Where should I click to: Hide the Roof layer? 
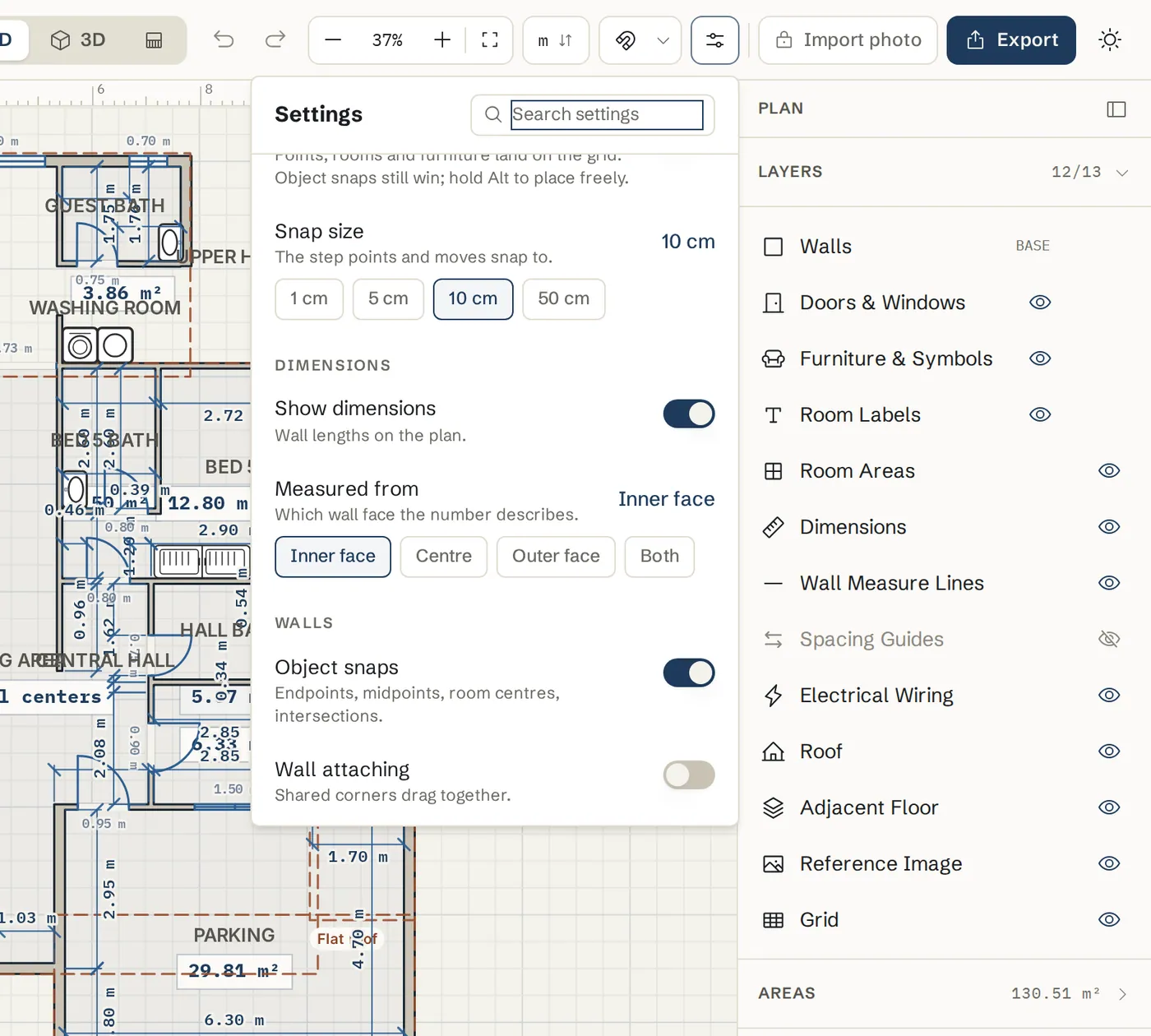click(x=1109, y=752)
